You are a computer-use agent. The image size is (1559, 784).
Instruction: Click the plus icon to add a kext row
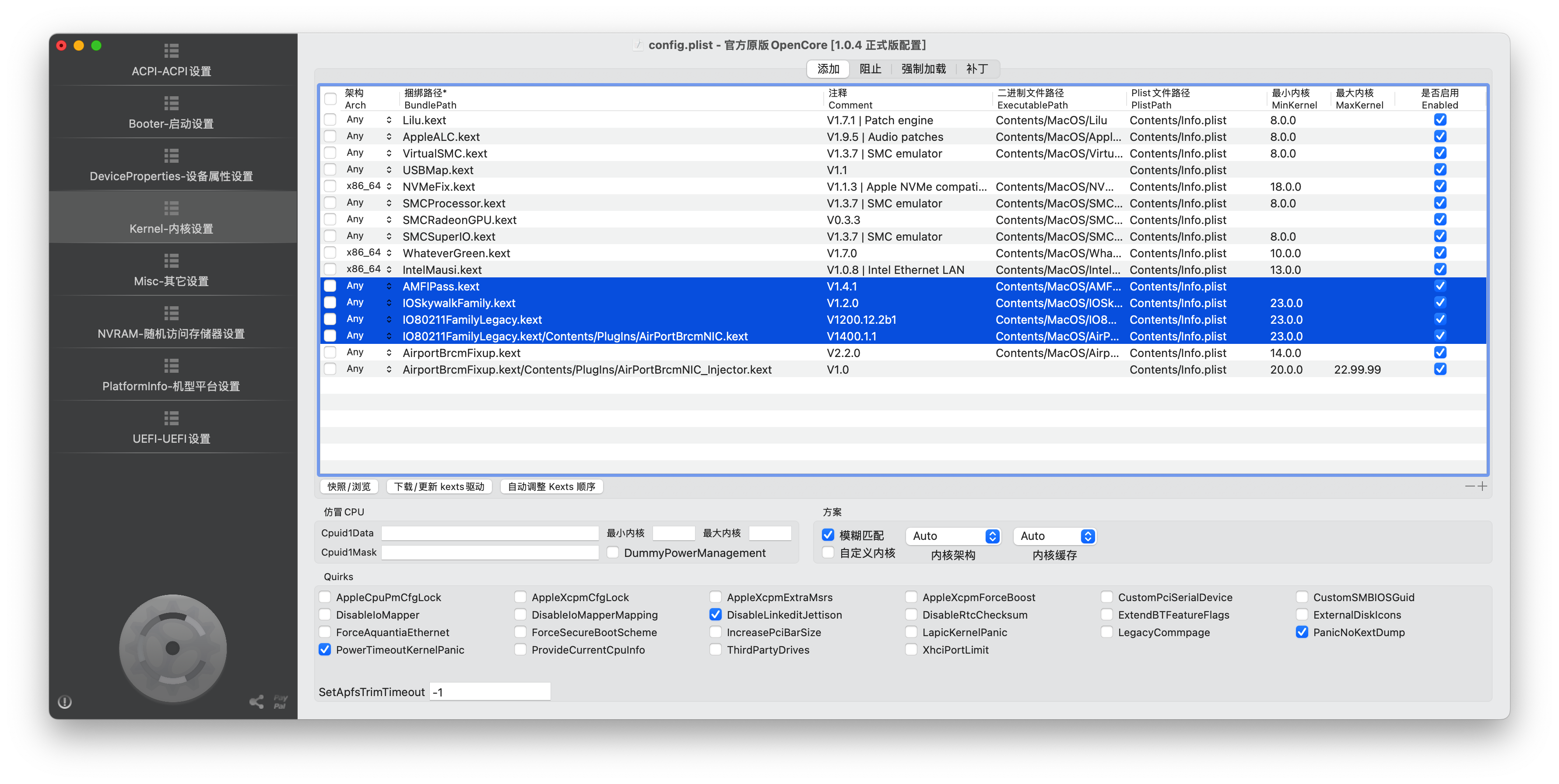click(x=1482, y=486)
